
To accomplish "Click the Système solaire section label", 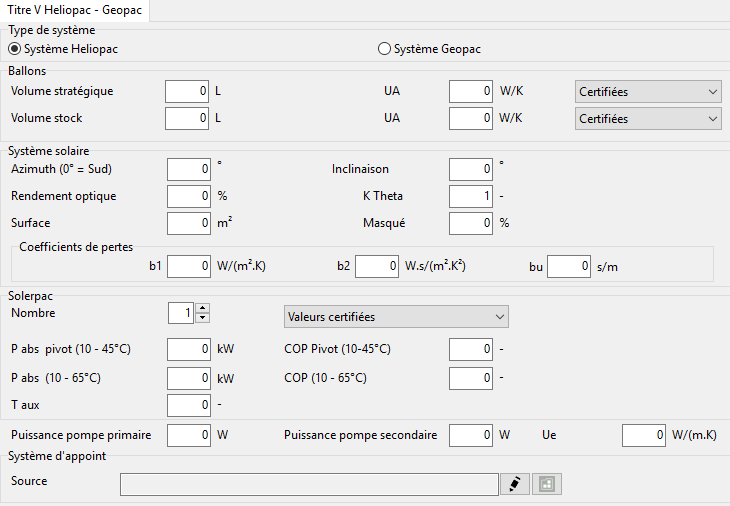I will tap(48, 151).
